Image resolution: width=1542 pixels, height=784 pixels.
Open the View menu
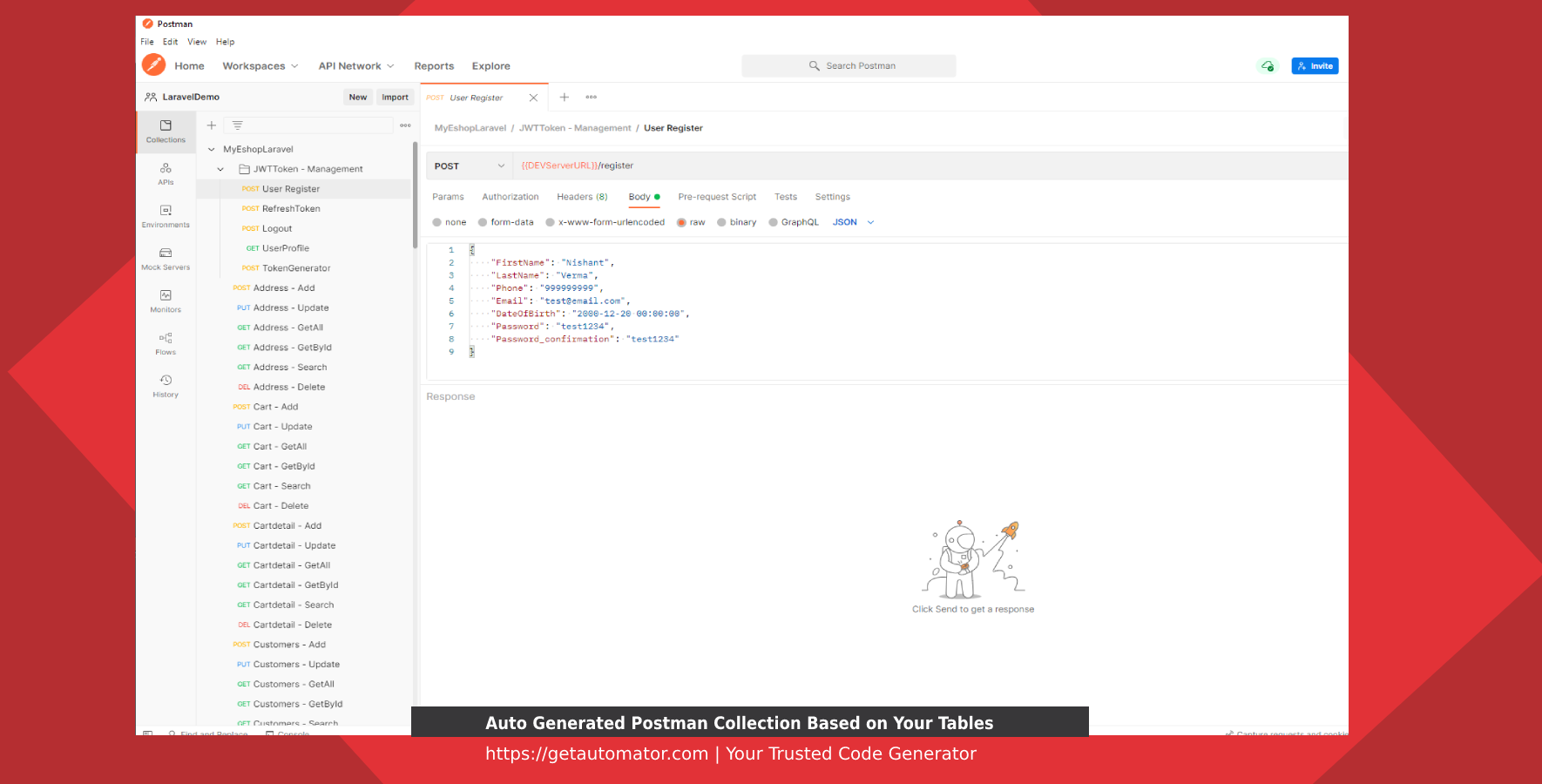197,42
